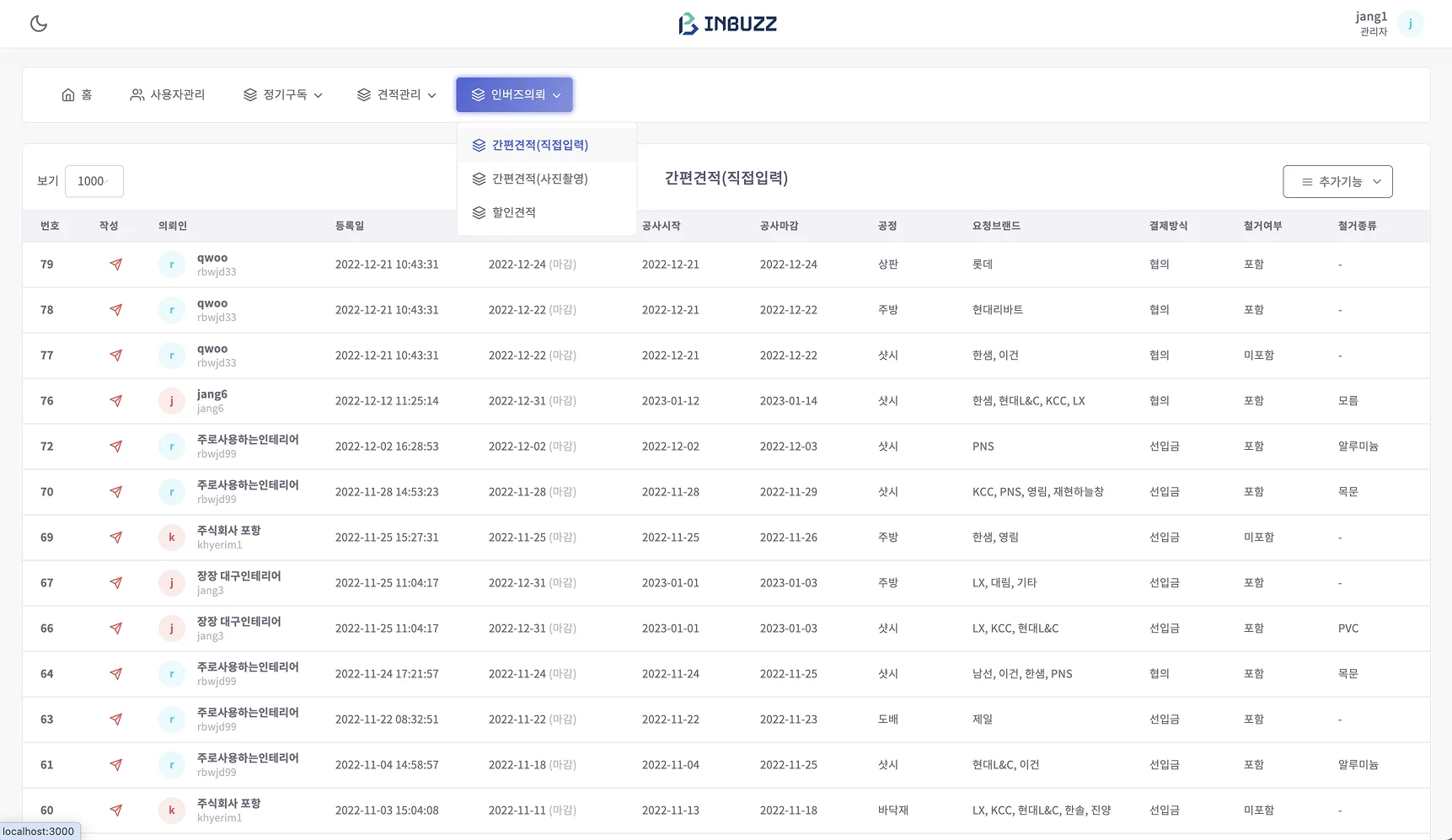Collapse the 인버즈의뢰 dropdown menu

coord(514,94)
